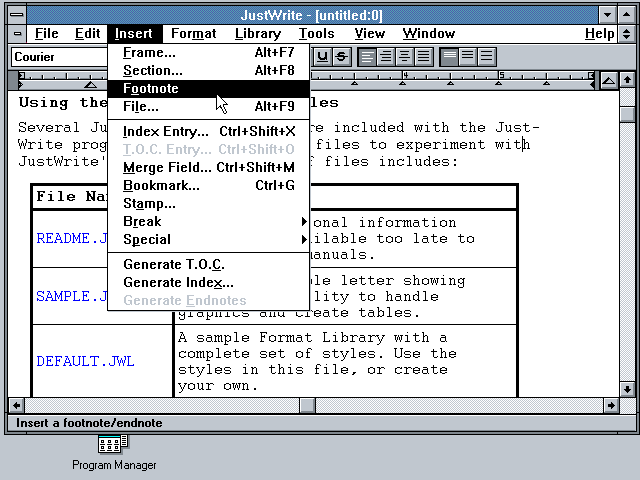Choose Bookmark... menu item
Image resolution: width=640 pixels, height=480 pixels.
pyautogui.click(x=209, y=185)
